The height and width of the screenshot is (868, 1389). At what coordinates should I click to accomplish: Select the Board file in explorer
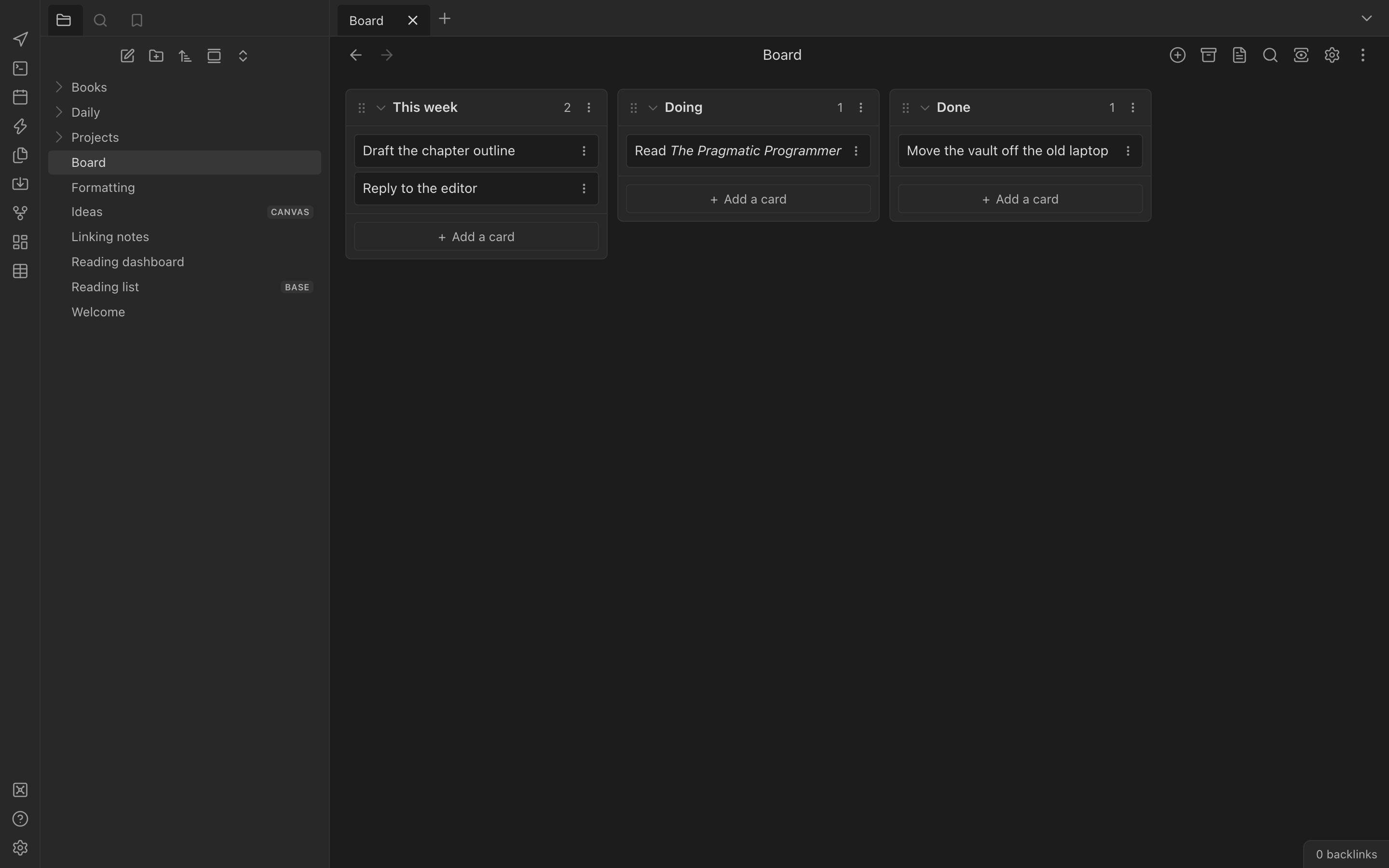tap(185, 163)
